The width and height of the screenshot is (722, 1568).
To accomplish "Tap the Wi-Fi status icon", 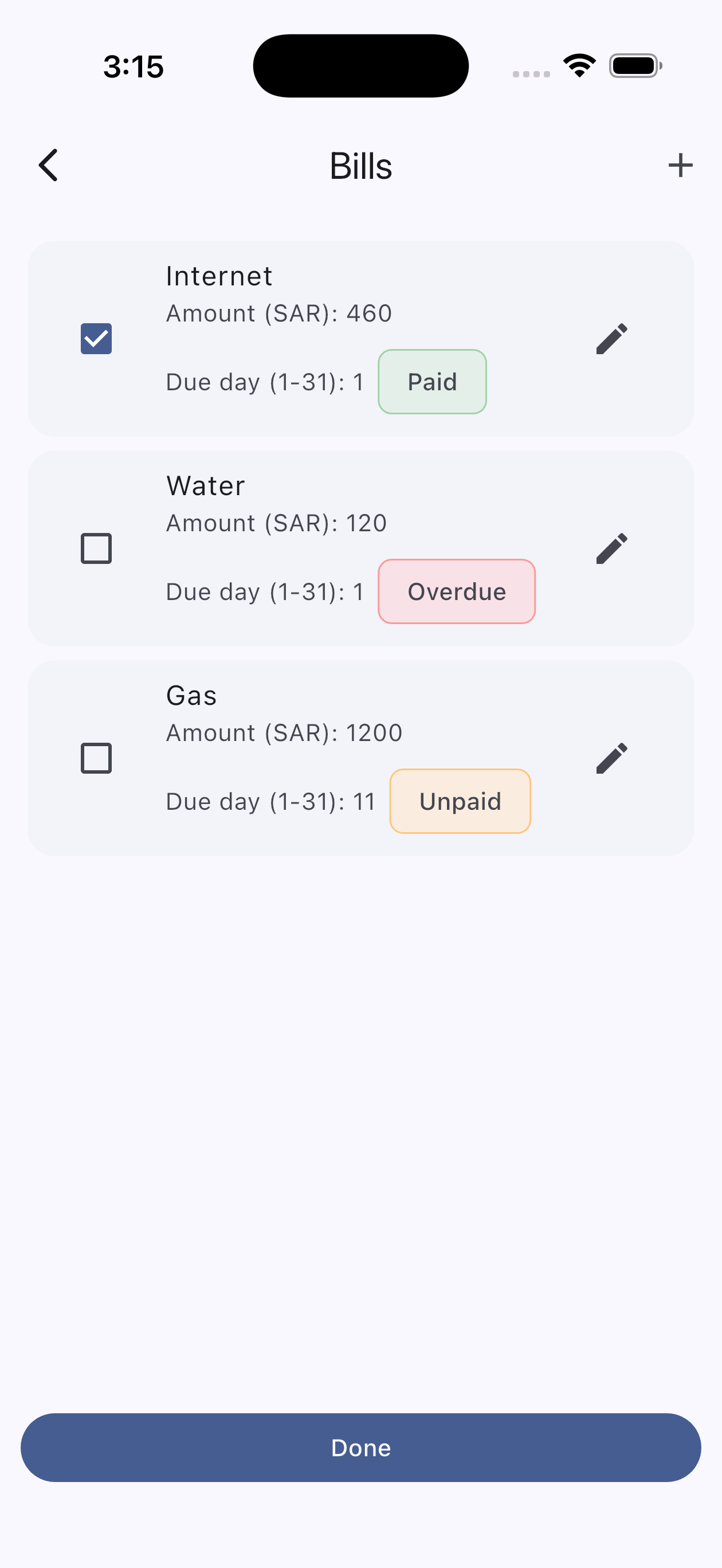I will 579,65.
